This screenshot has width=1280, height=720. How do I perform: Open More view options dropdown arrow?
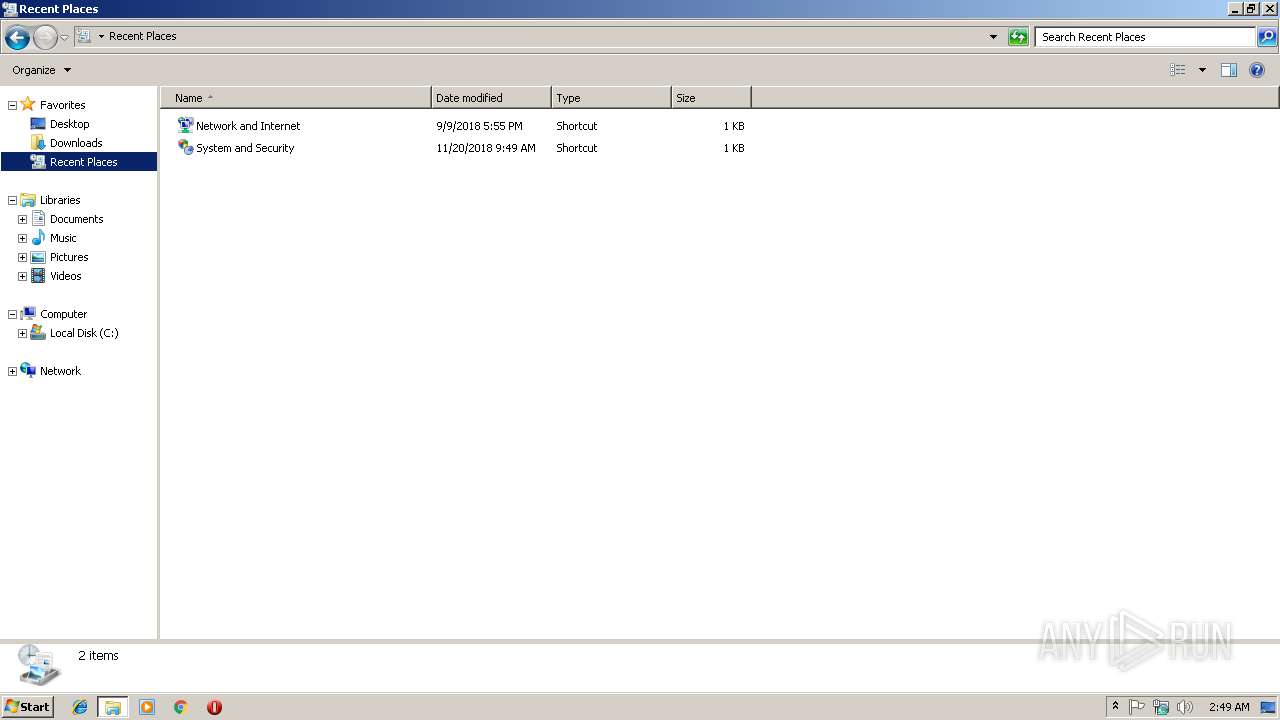pyautogui.click(x=1202, y=70)
